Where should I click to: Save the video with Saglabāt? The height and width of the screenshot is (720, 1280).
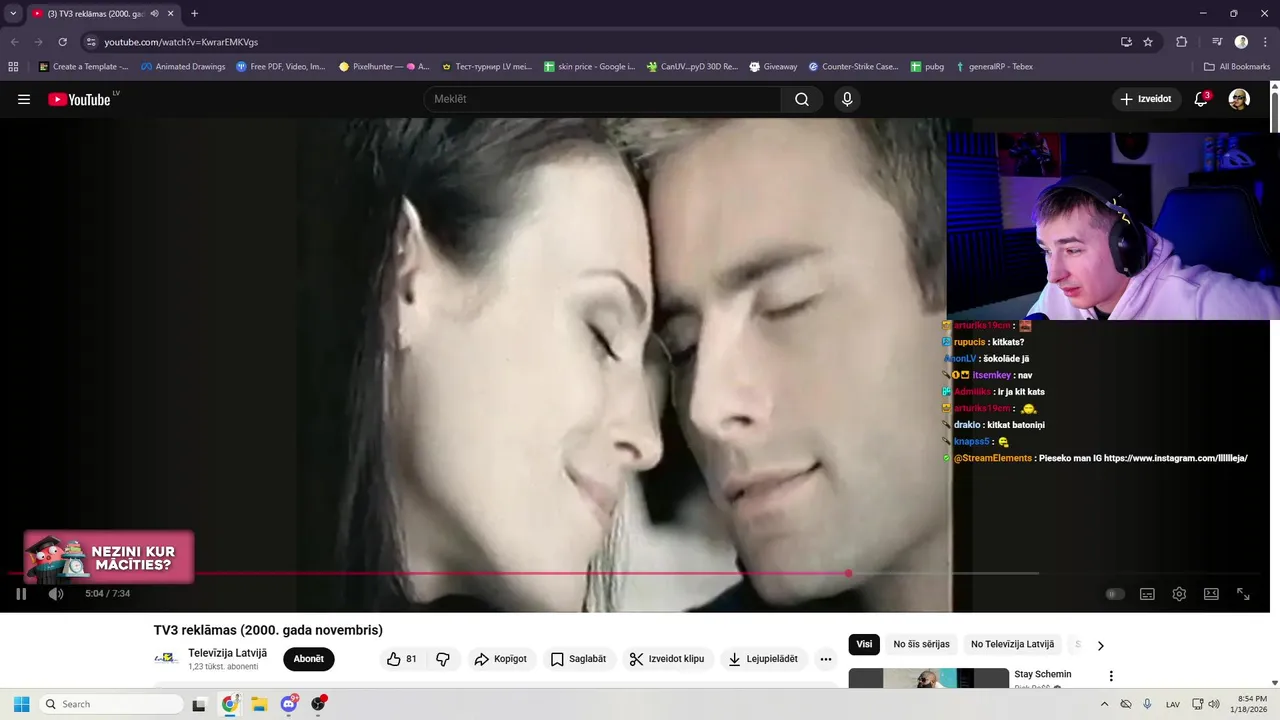point(578,659)
